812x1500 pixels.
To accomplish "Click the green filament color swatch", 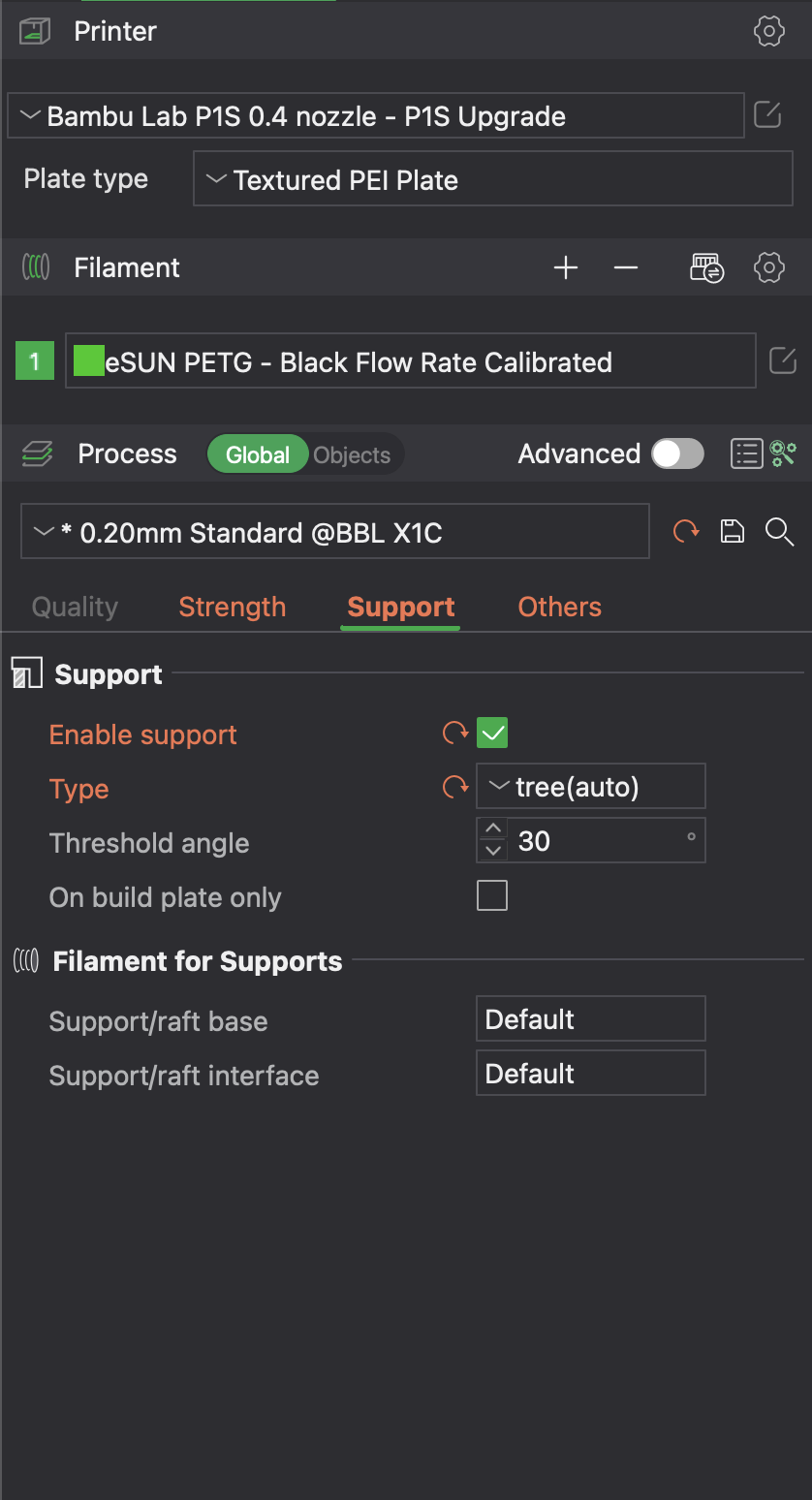I will (x=88, y=361).
